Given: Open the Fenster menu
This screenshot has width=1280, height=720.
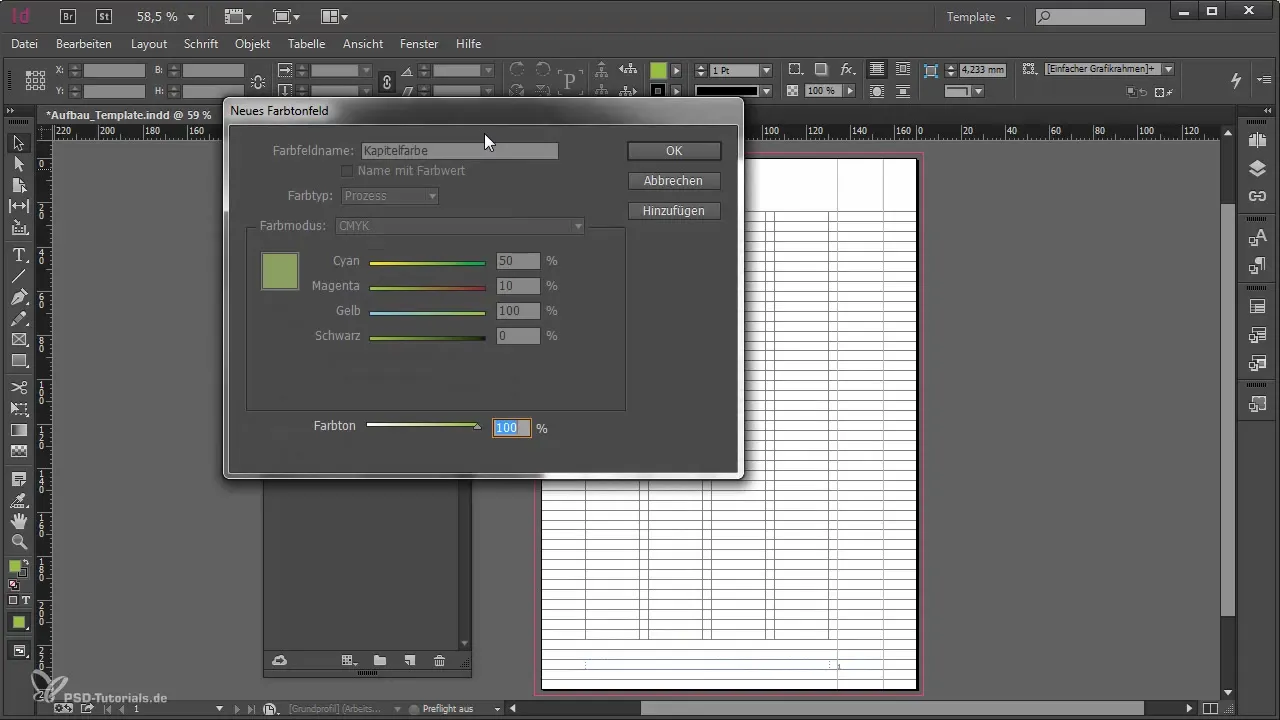Looking at the screenshot, I should 419,44.
